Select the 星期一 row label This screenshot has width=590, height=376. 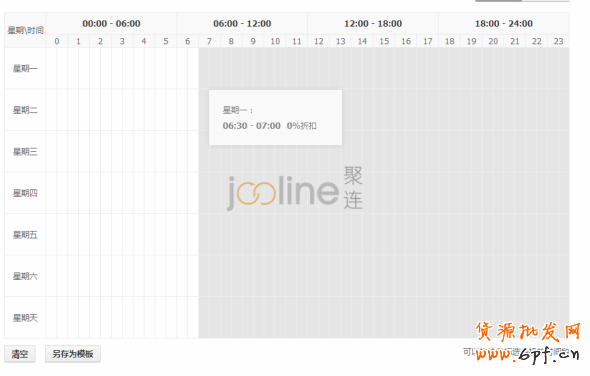tap(25, 69)
